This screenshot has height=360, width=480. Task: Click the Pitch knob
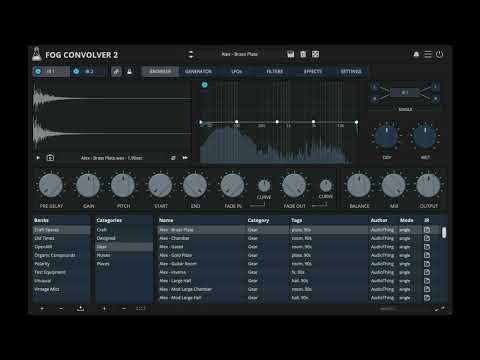(x=123, y=185)
